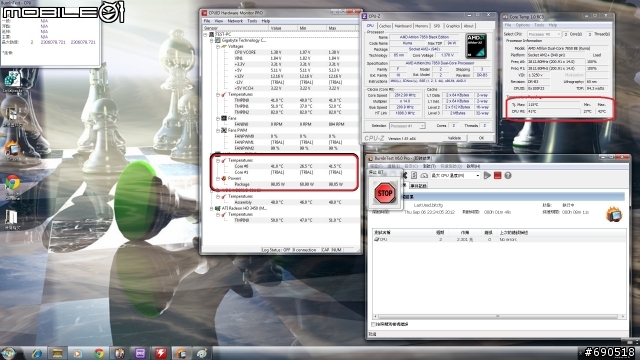Open Options menu in Core Temp
Screen dimensions: 640x360
point(522,25)
